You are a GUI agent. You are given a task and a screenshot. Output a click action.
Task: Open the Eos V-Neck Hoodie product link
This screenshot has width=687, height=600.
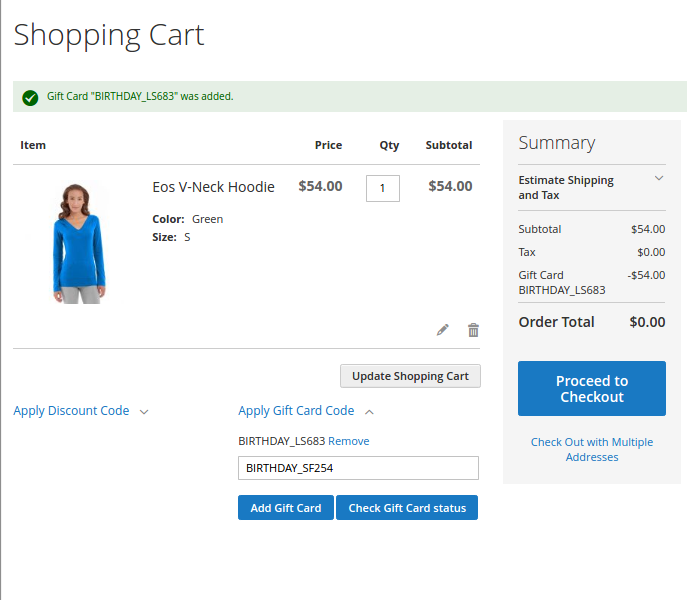pos(213,187)
